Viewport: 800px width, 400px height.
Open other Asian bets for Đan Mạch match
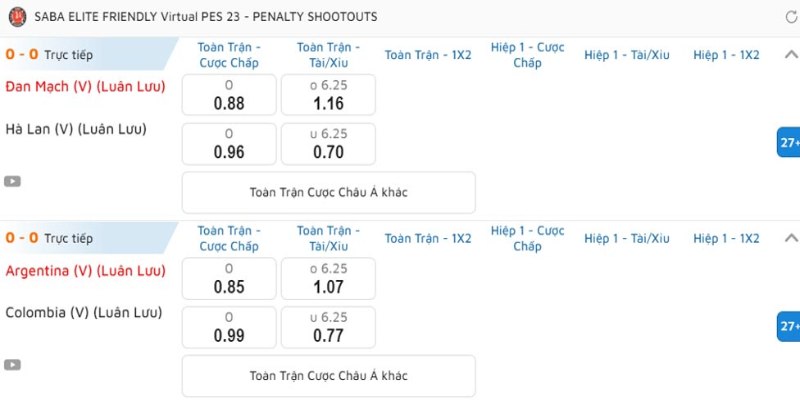[x=329, y=192]
